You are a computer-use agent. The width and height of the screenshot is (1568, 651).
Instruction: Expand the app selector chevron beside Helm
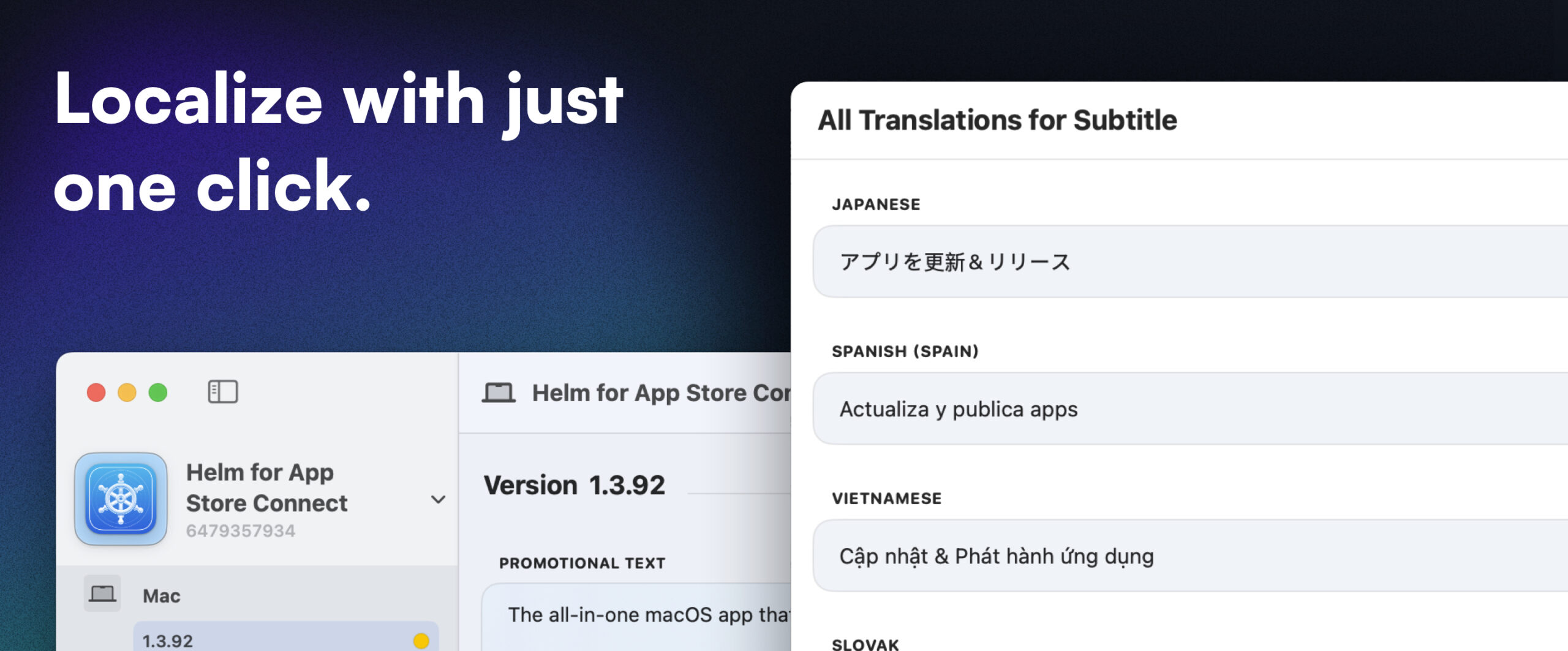(x=438, y=500)
